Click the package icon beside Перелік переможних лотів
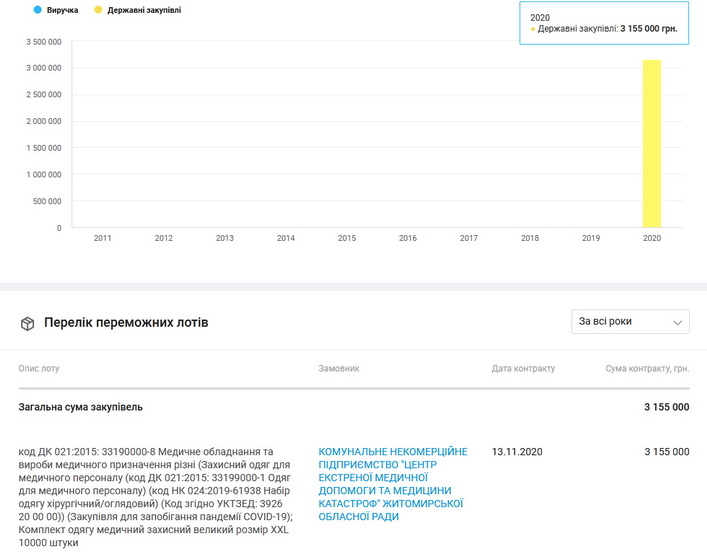 pos(28,323)
